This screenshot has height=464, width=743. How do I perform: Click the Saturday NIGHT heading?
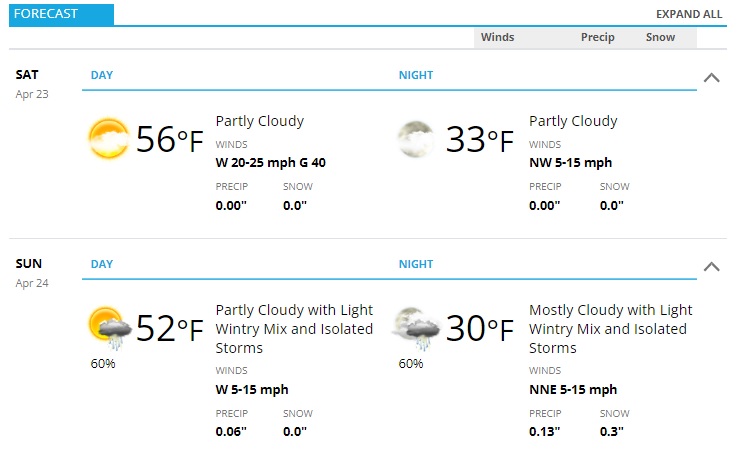(416, 75)
